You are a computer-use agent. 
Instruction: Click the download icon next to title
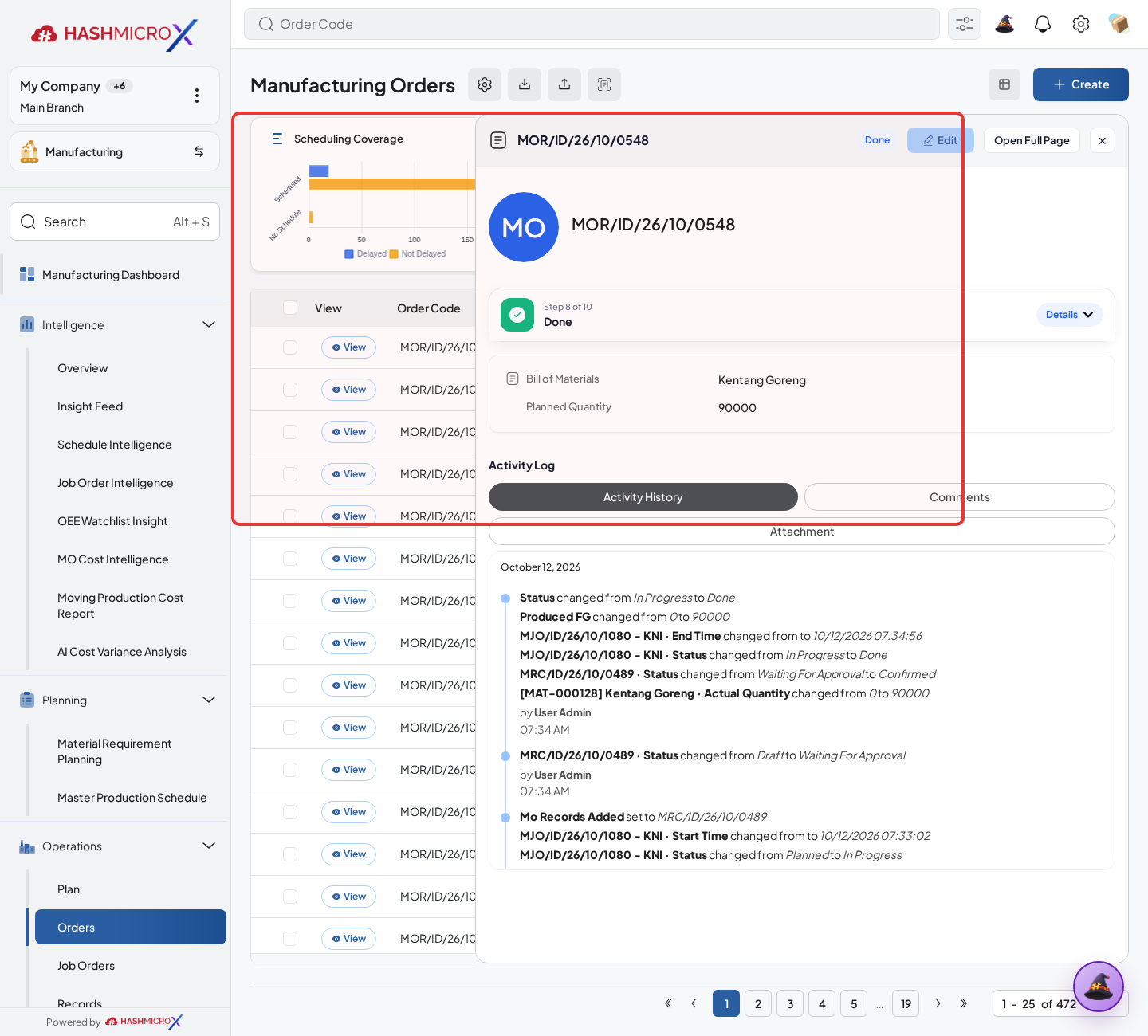tap(525, 84)
